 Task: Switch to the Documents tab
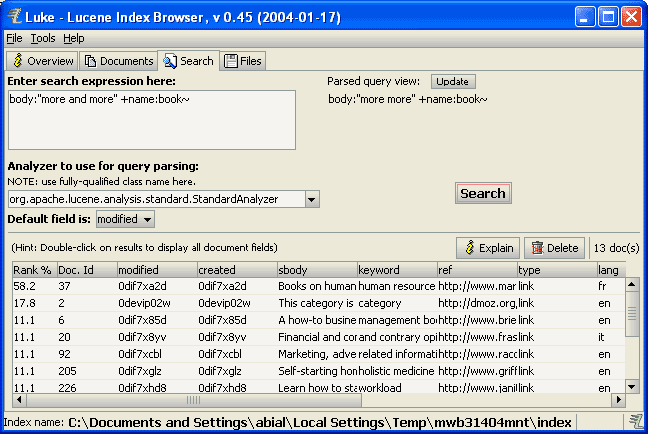point(119,61)
